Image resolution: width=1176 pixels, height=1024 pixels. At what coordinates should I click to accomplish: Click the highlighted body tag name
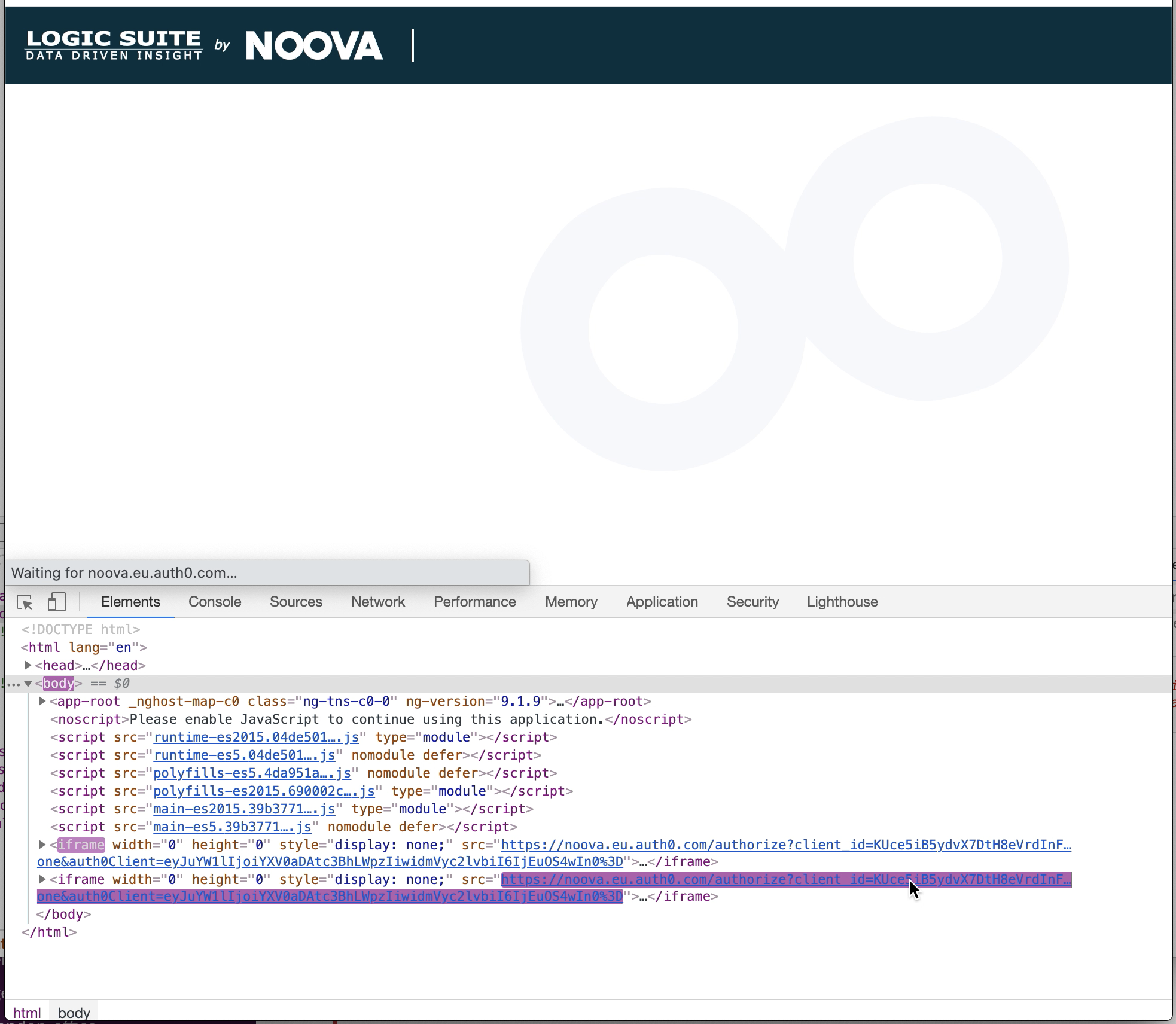59,683
